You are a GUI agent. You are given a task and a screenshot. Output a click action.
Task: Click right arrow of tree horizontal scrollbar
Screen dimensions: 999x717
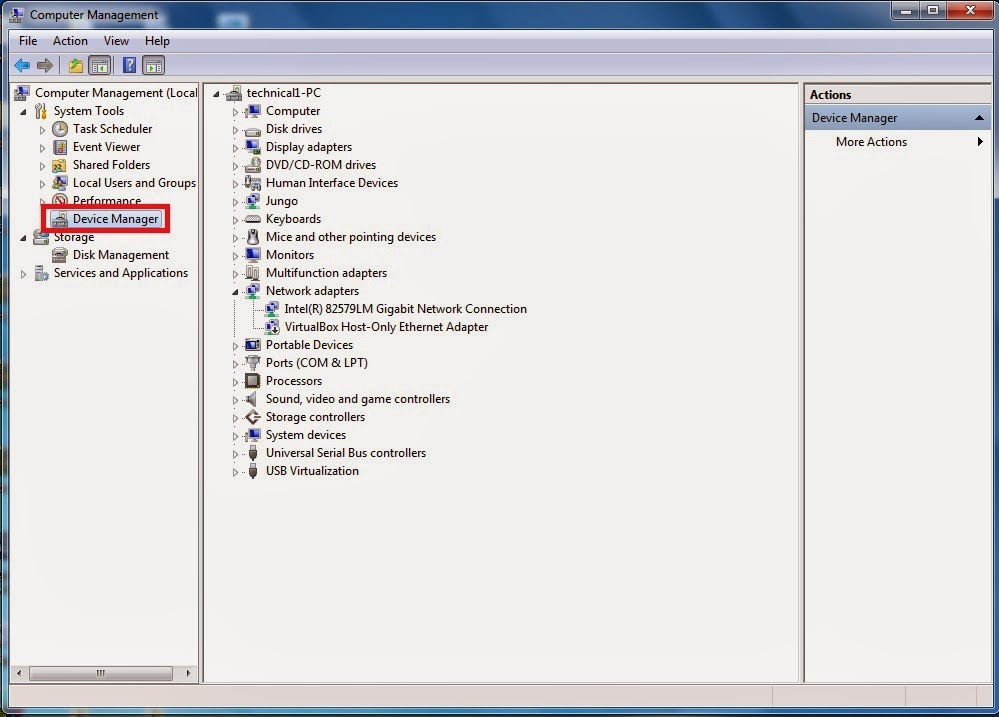pos(188,673)
